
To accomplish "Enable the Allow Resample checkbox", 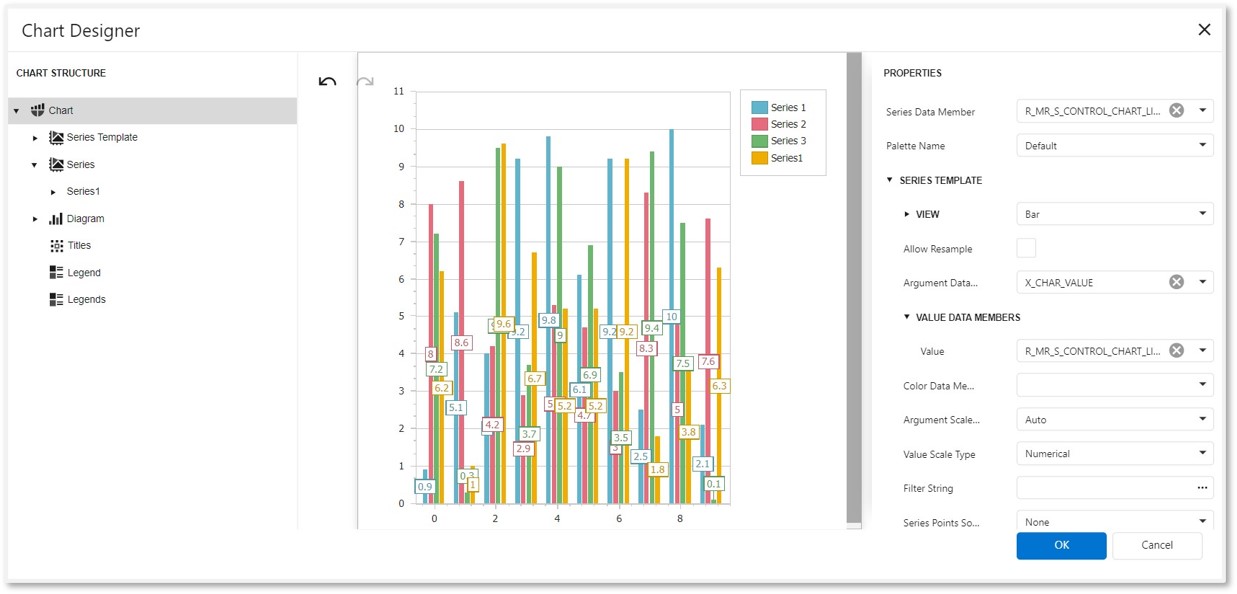I will [x=1024, y=248].
